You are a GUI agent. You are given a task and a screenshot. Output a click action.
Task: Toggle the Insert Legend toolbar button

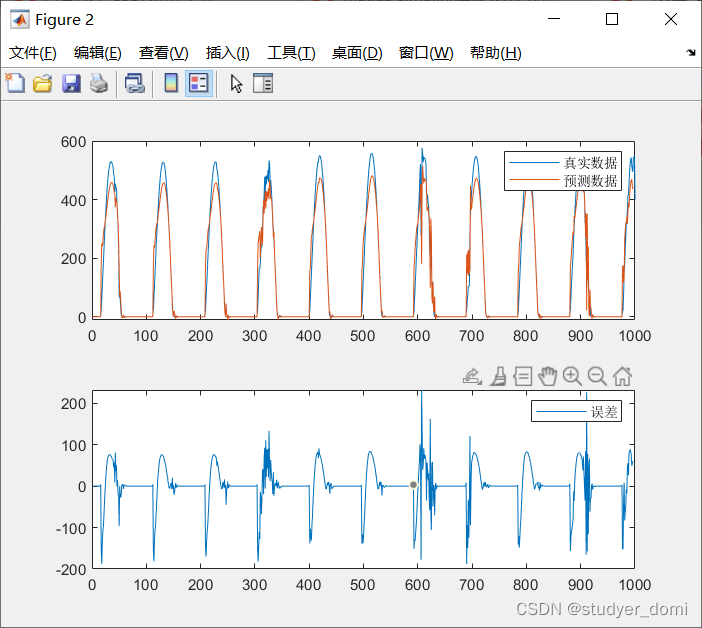click(199, 83)
